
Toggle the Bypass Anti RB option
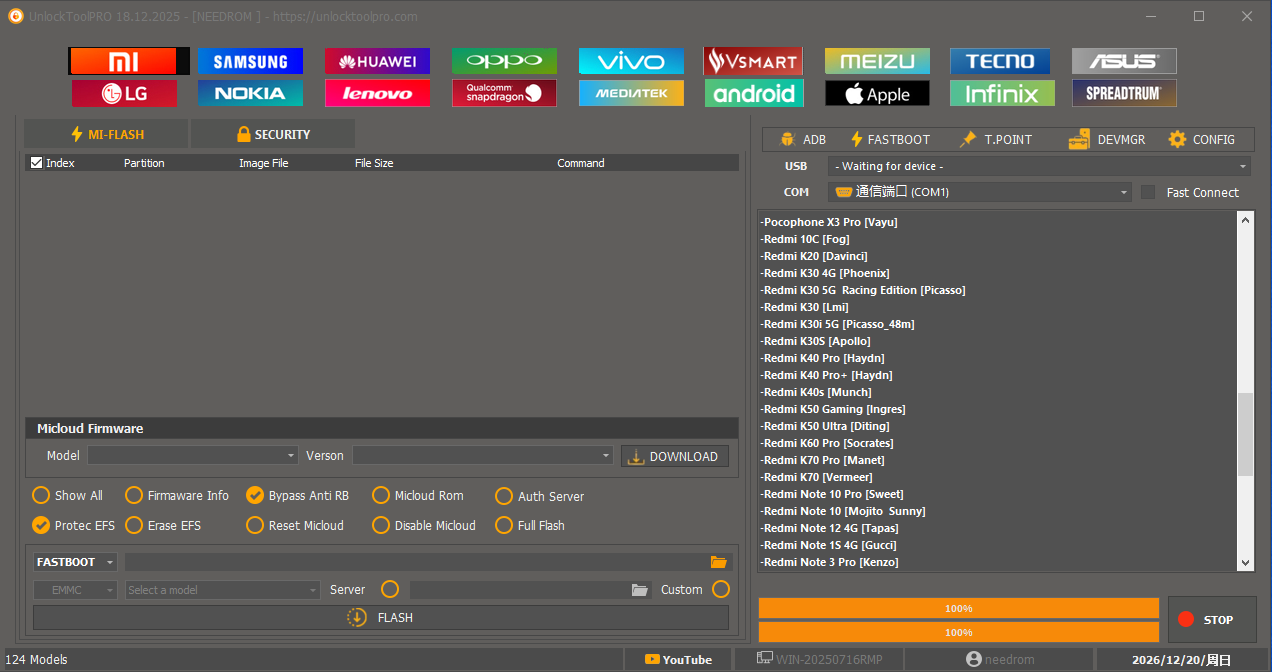tap(255, 495)
